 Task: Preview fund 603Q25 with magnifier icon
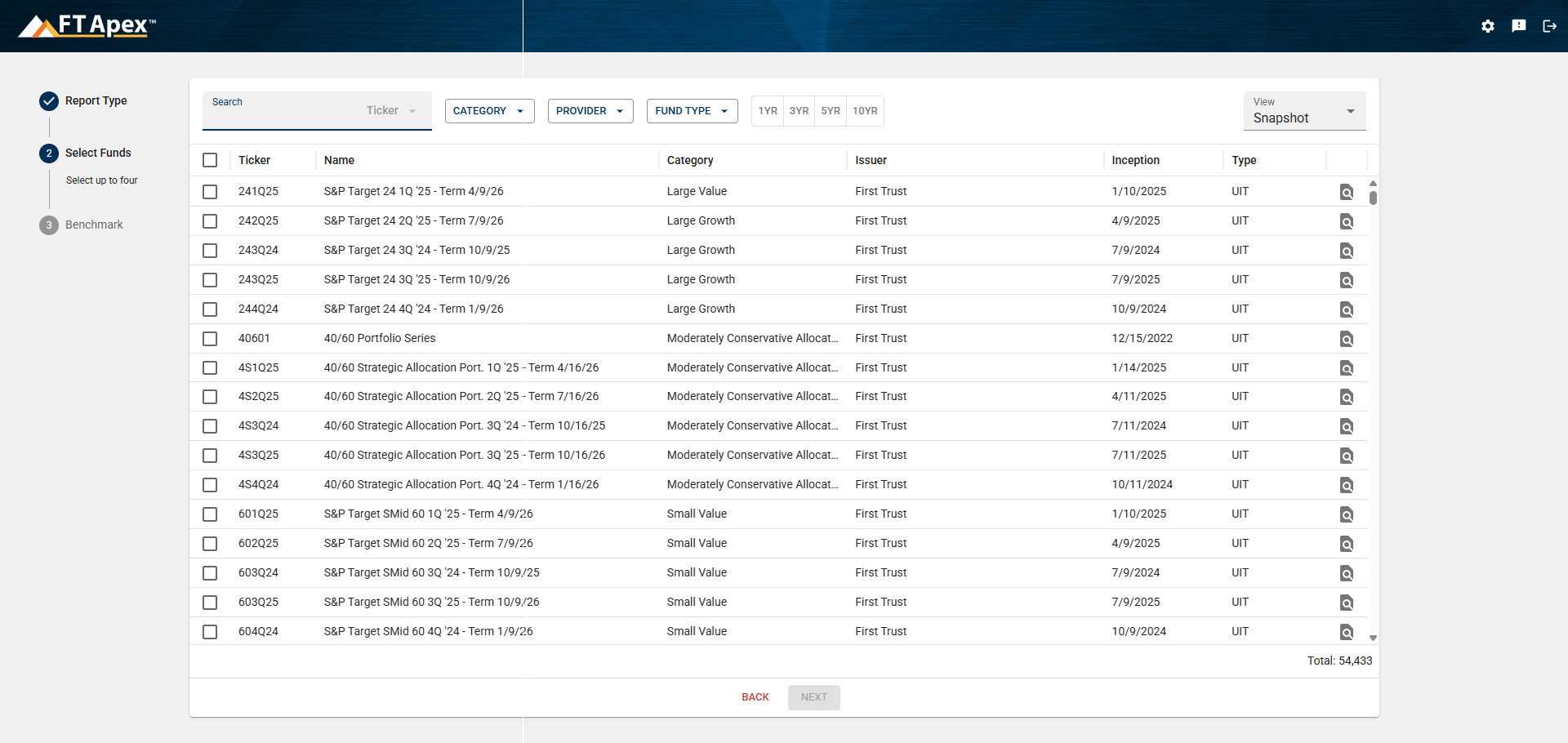tap(1347, 603)
